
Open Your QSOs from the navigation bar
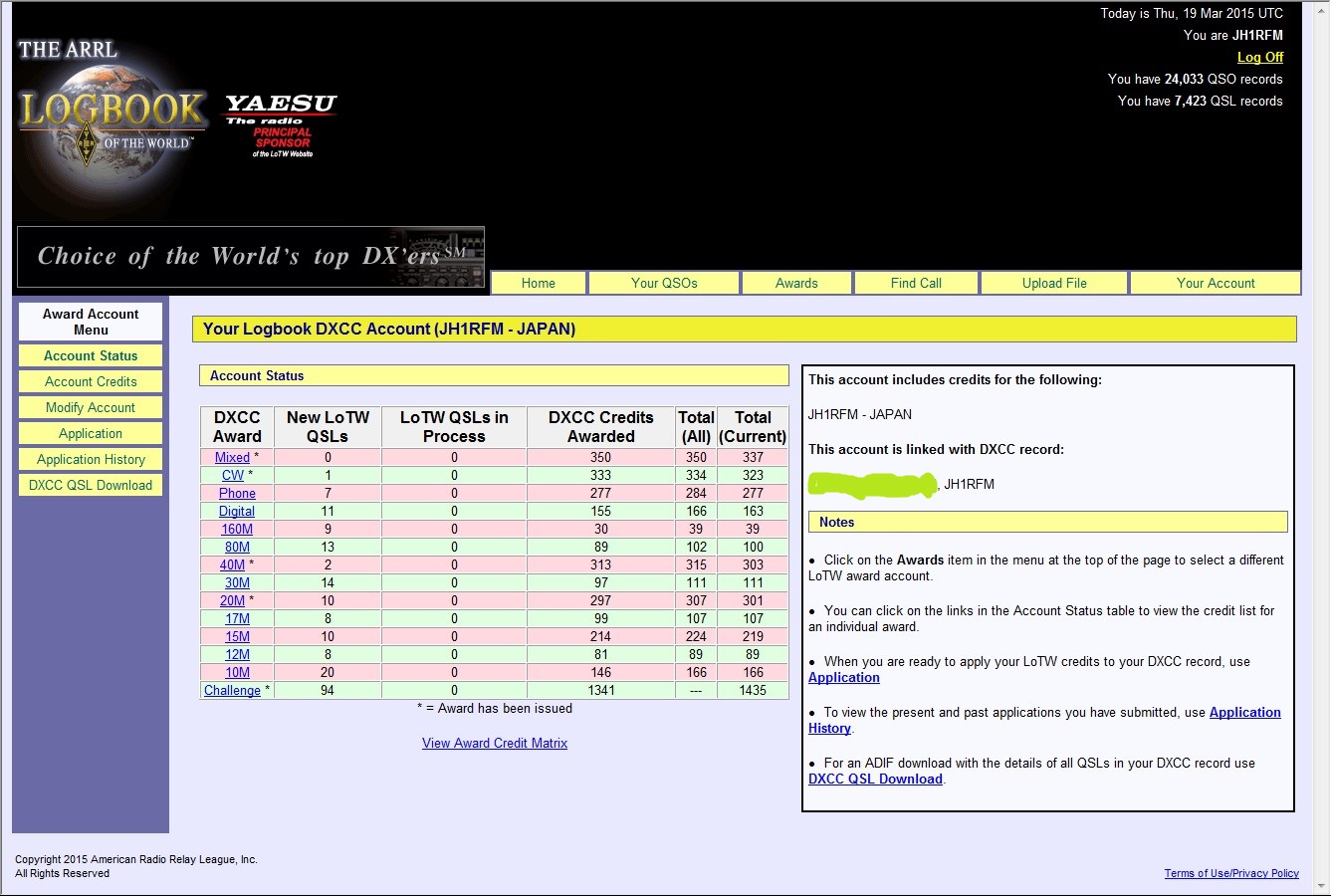pos(664,283)
